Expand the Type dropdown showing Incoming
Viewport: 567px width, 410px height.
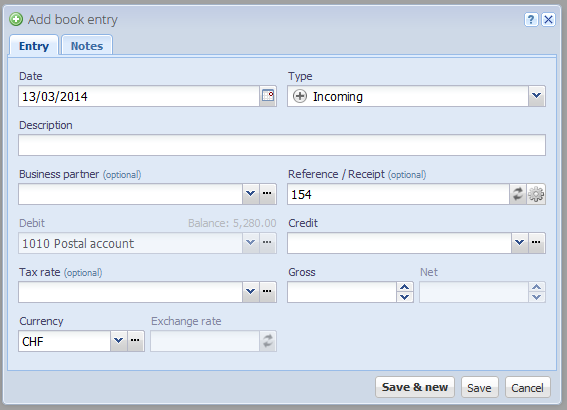tap(537, 96)
